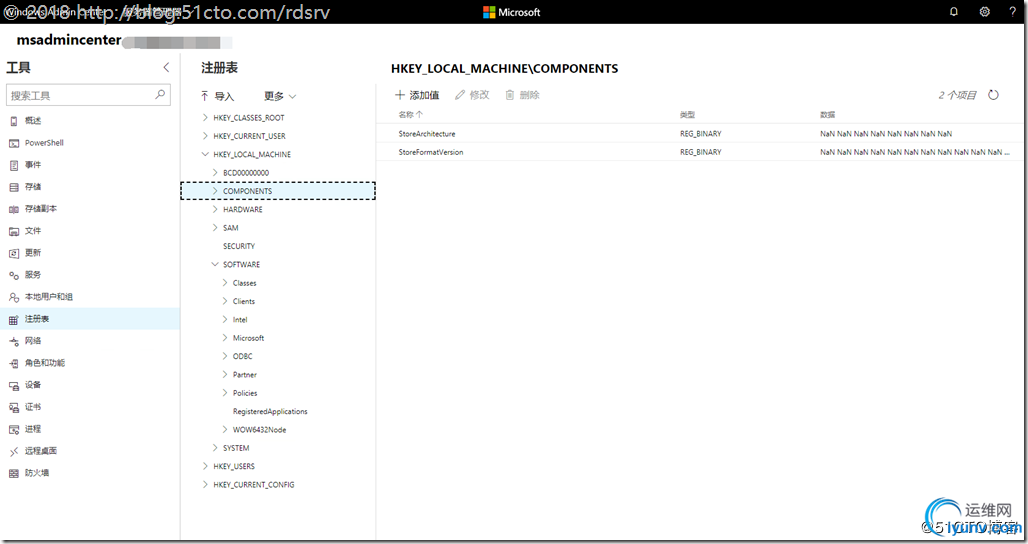Expand HARDWARE key

pos(215,209)
